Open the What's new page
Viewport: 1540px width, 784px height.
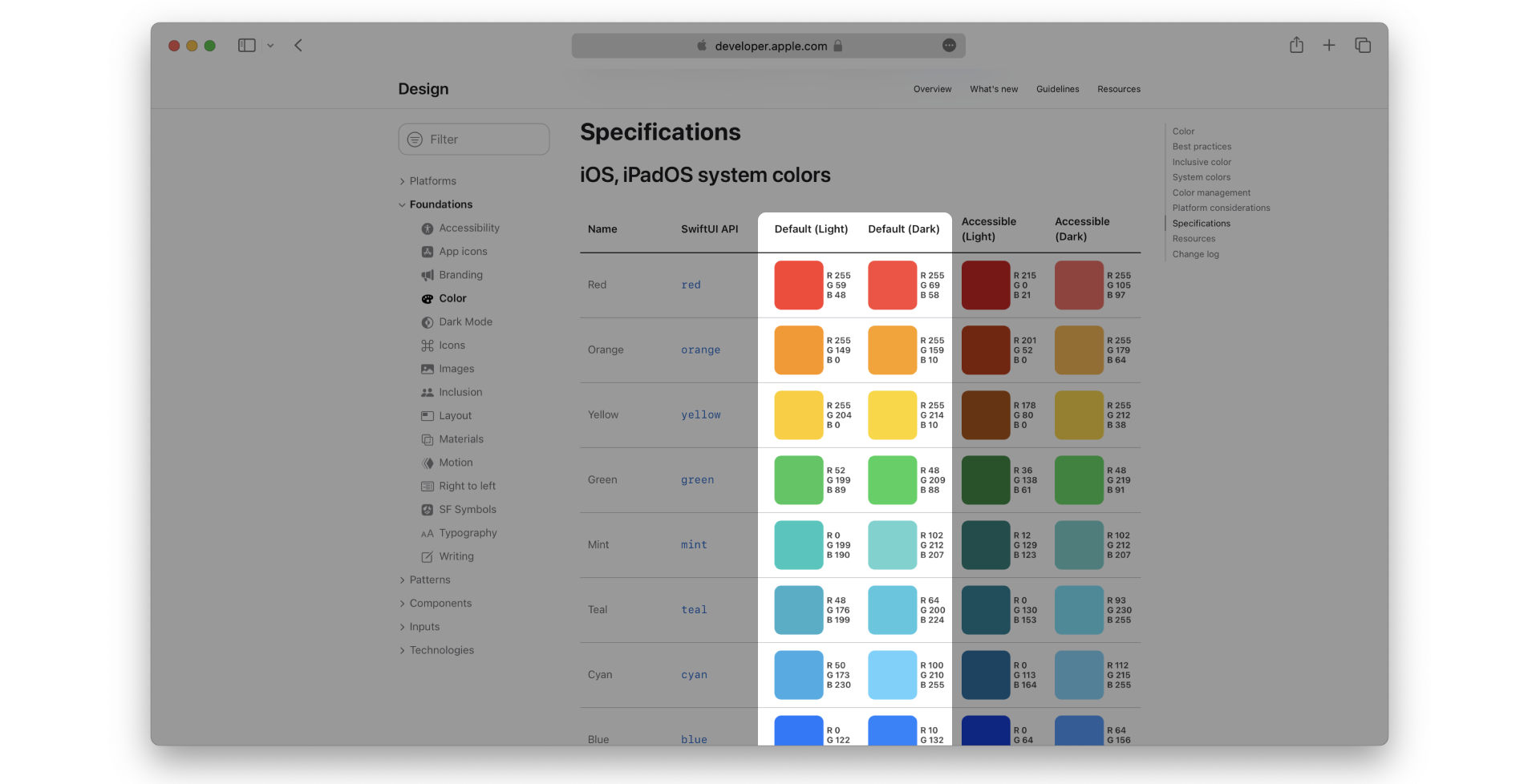(x=994, y=89)
